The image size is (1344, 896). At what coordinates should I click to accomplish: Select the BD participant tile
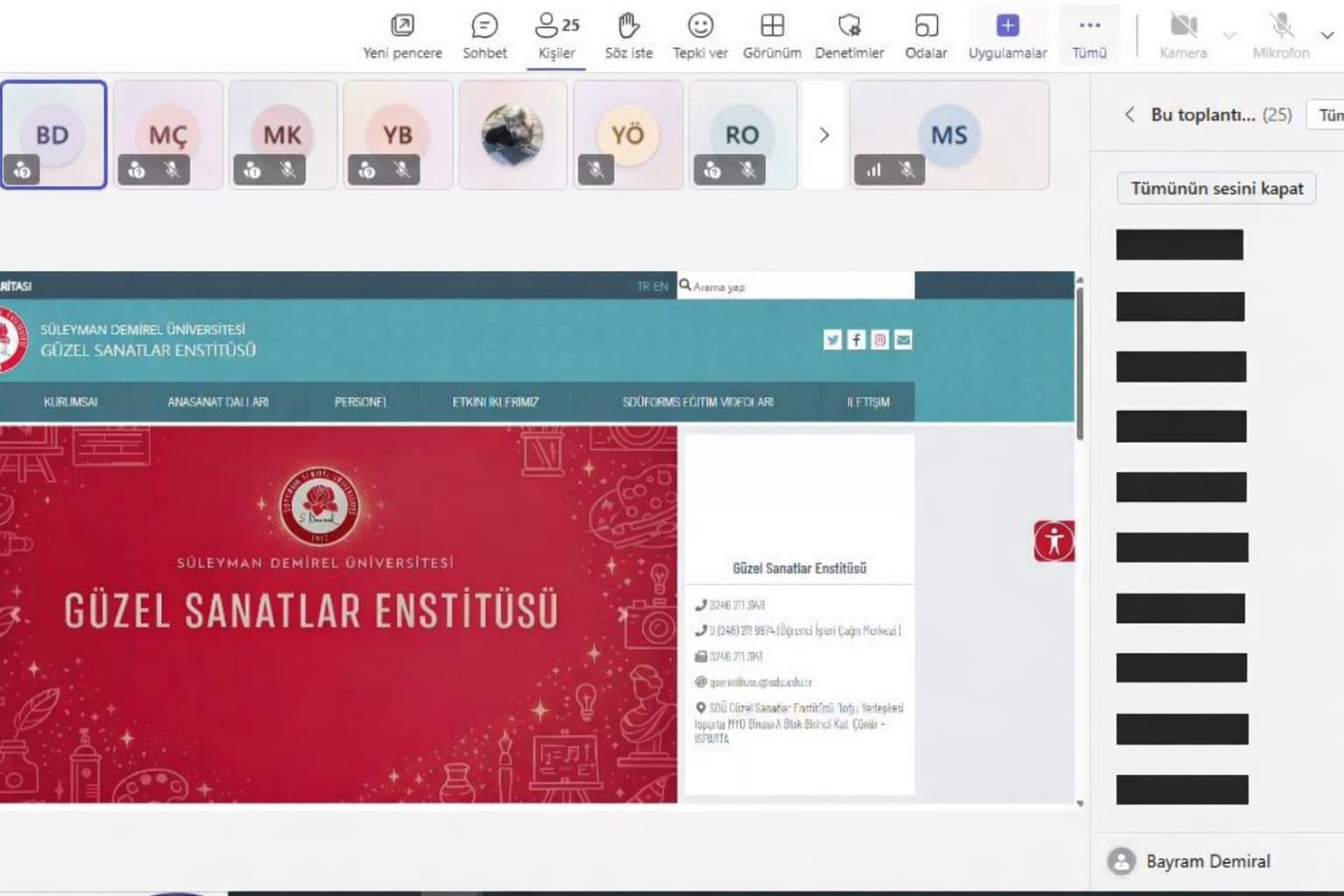click(x=53, y=135)
